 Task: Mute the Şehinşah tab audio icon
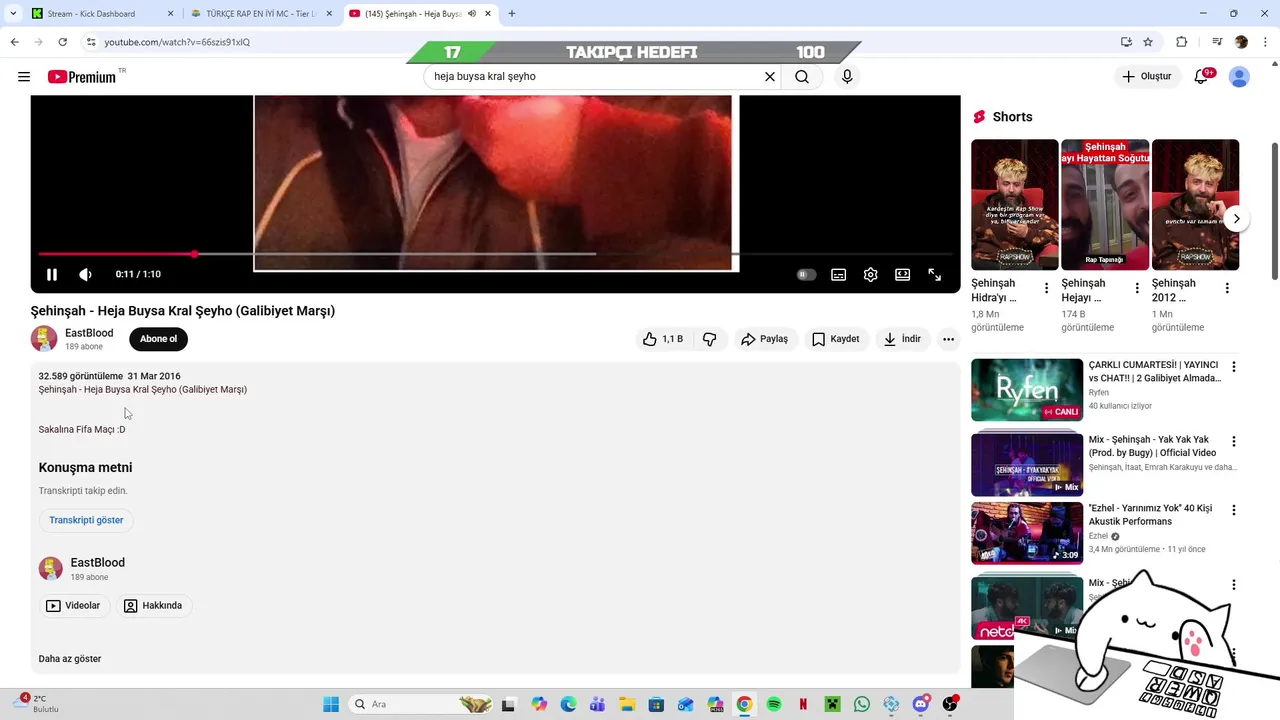click(472, 14)
